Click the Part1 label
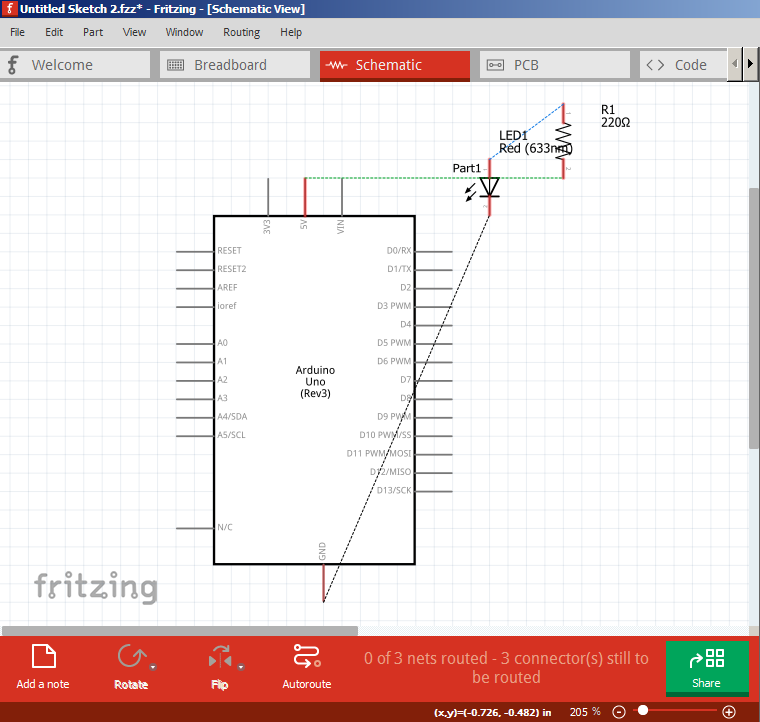Image resolution: width=760 pixels, height=722 pixels. click(466, 168)
